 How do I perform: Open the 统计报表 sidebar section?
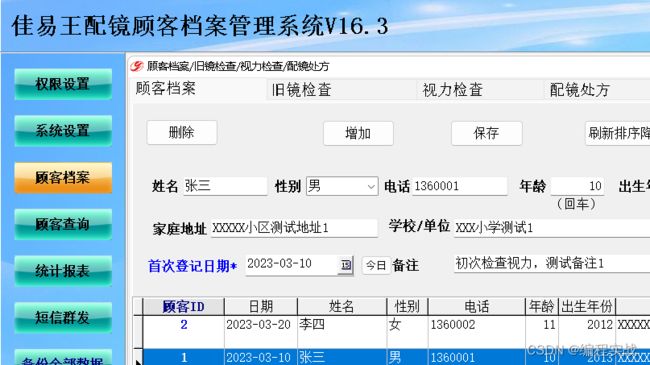click(63, 271)
